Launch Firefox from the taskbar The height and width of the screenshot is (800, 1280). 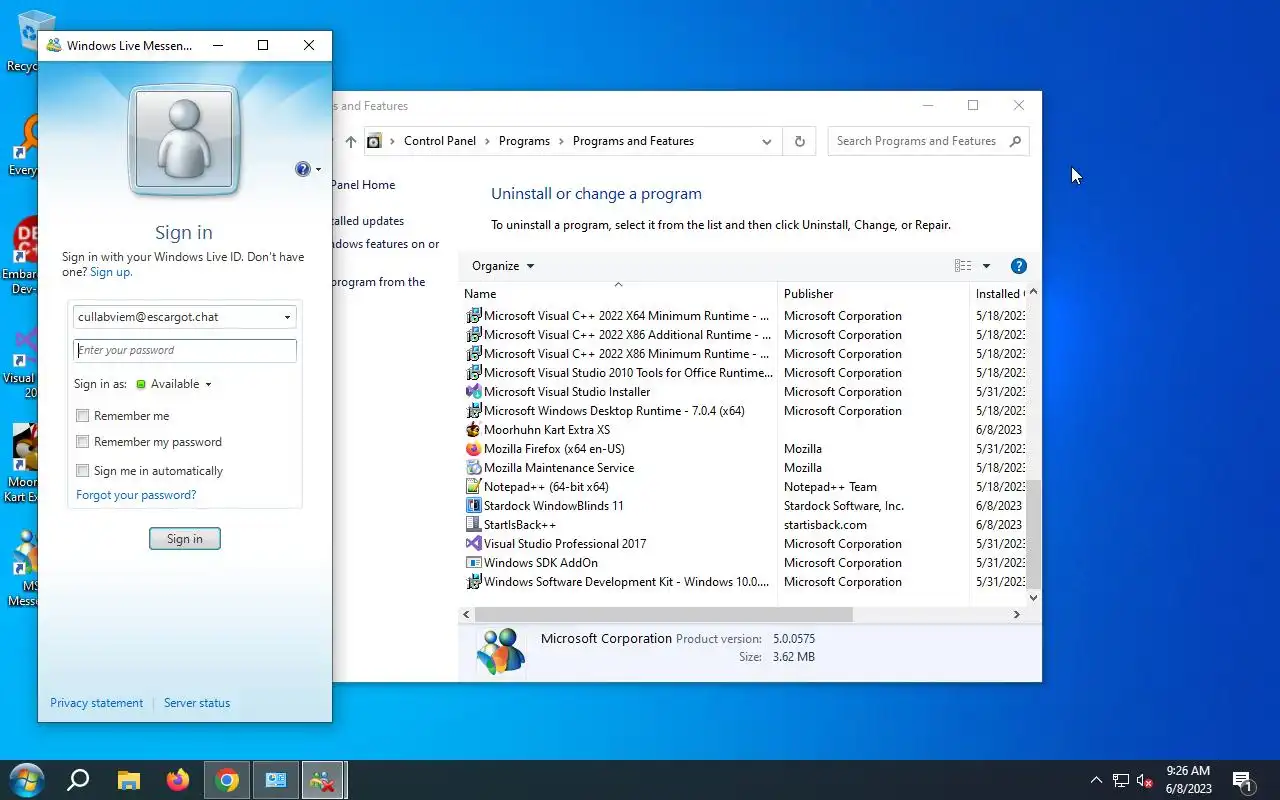tap(178, 780)
